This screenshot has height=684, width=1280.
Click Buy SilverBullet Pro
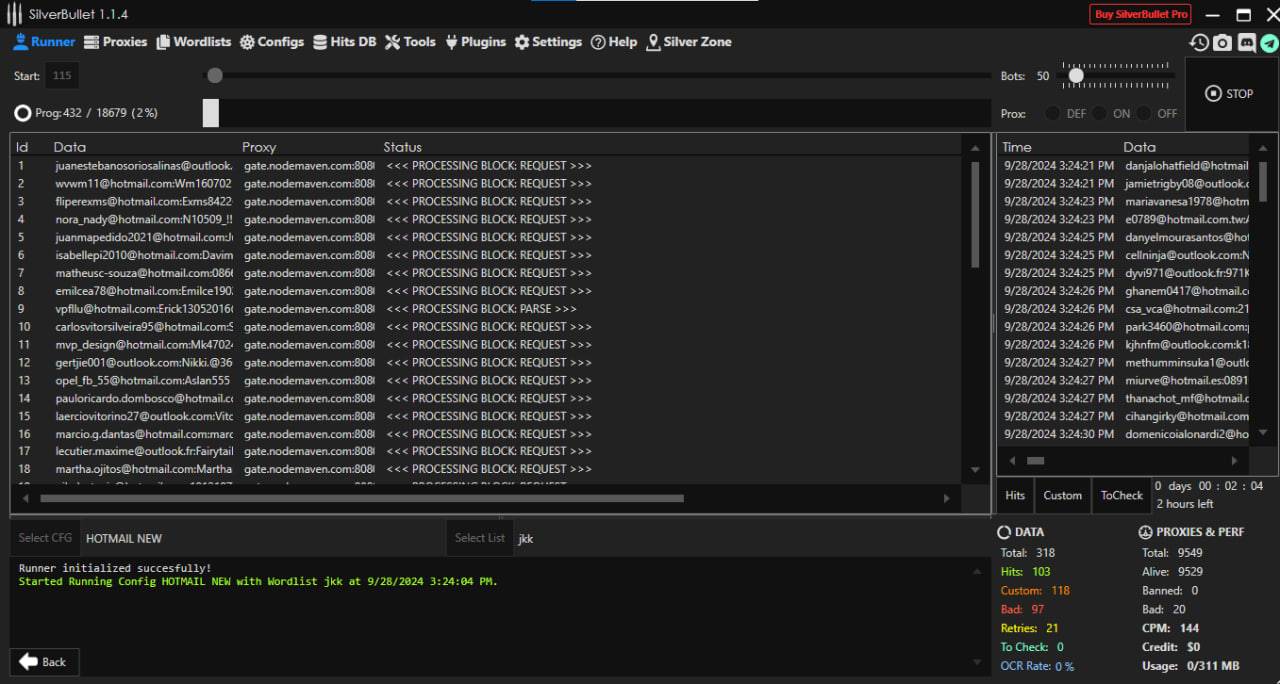tap(1140, 14)
